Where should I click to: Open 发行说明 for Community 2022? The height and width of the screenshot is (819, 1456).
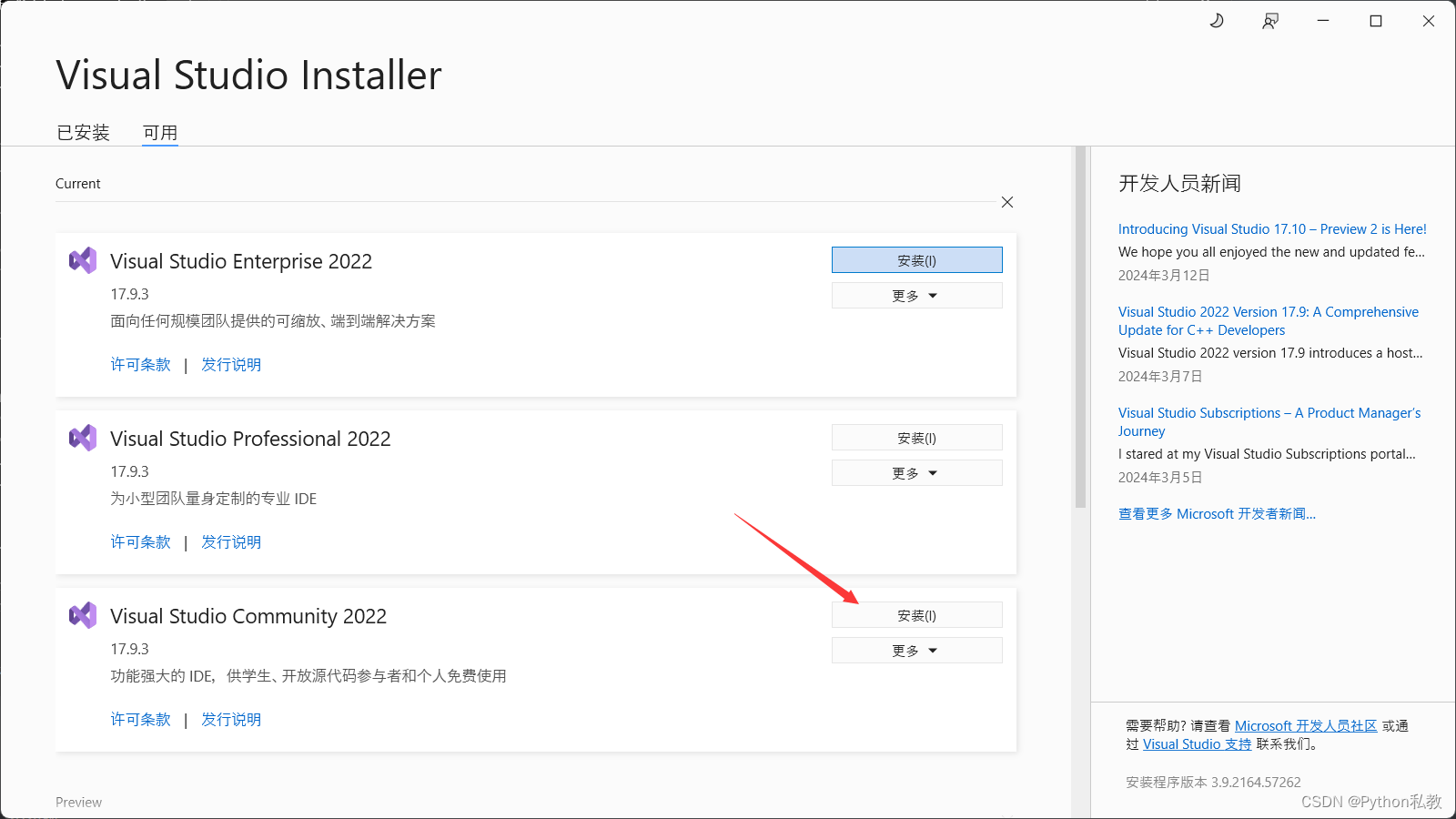pos(231,720)
